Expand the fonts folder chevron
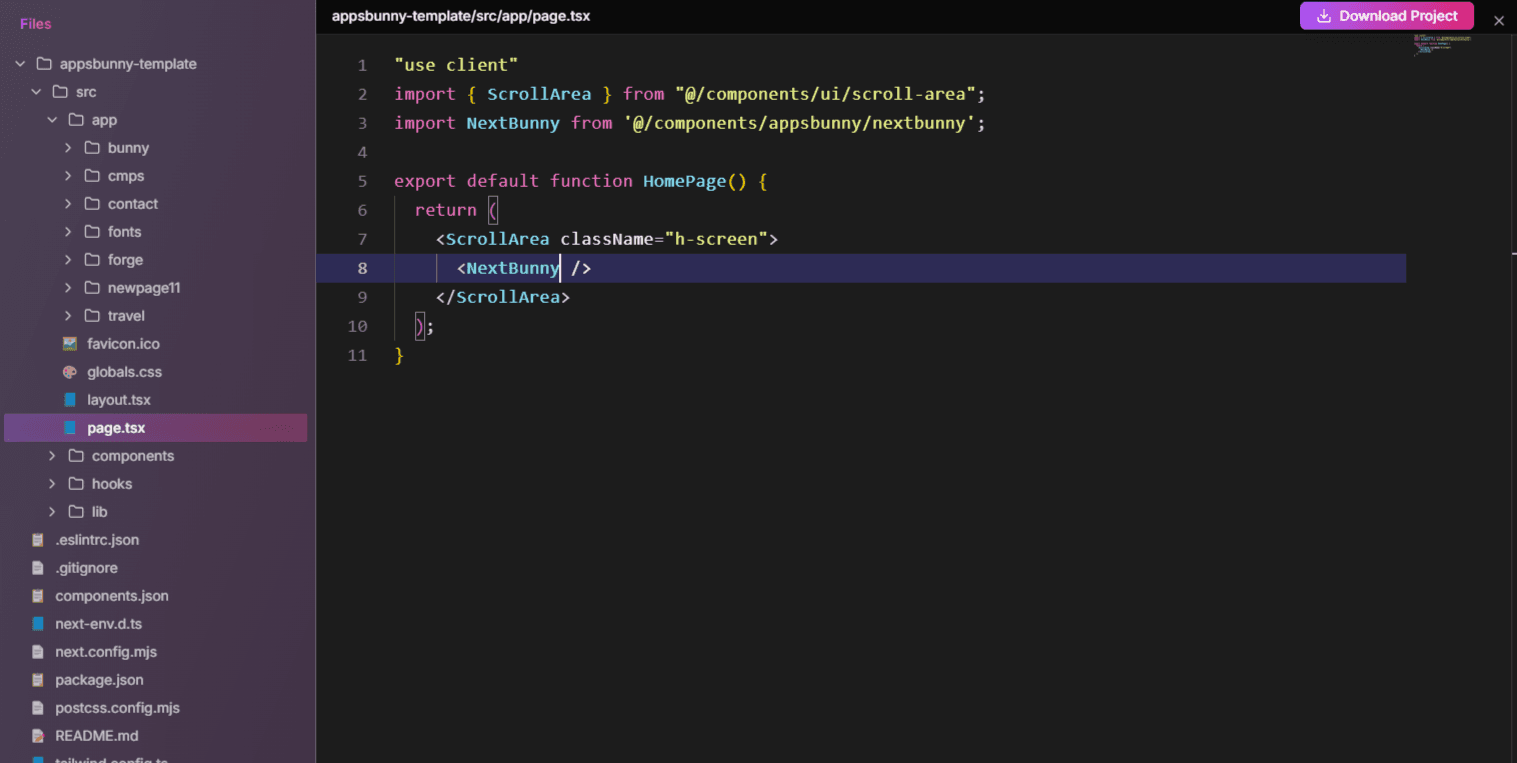 click(68, 232)
